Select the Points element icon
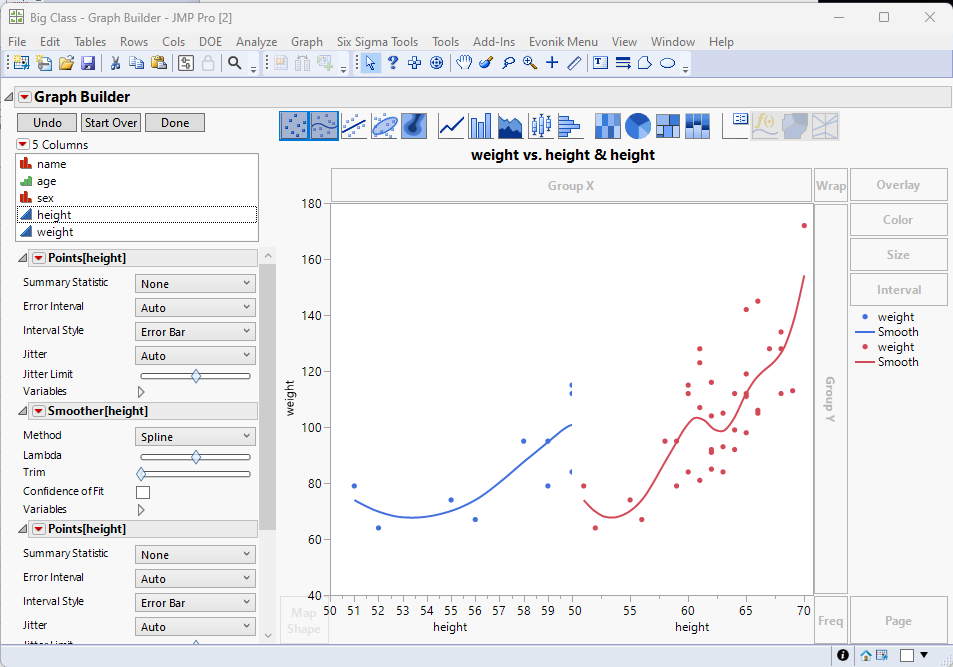The image size is (953, 667). [x=294, y=126]
